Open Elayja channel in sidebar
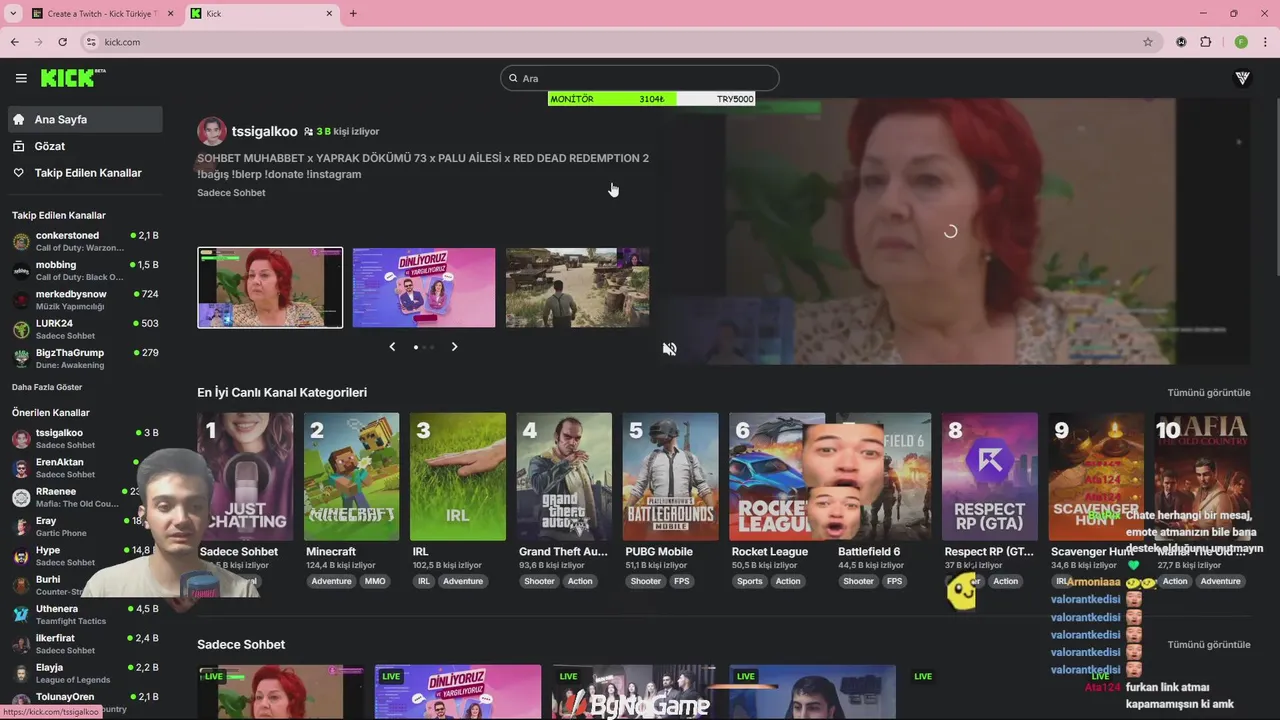The image size is (1280, 720). click(x=85, y=673)
